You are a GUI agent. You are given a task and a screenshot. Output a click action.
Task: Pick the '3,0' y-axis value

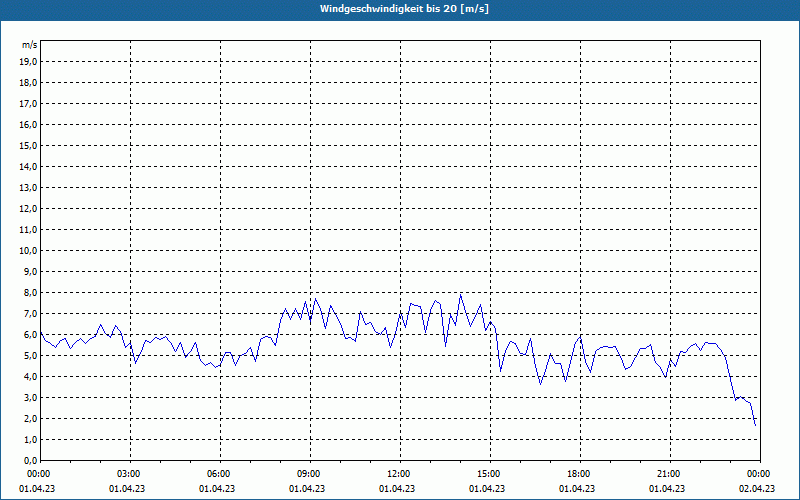pos(29,397)
